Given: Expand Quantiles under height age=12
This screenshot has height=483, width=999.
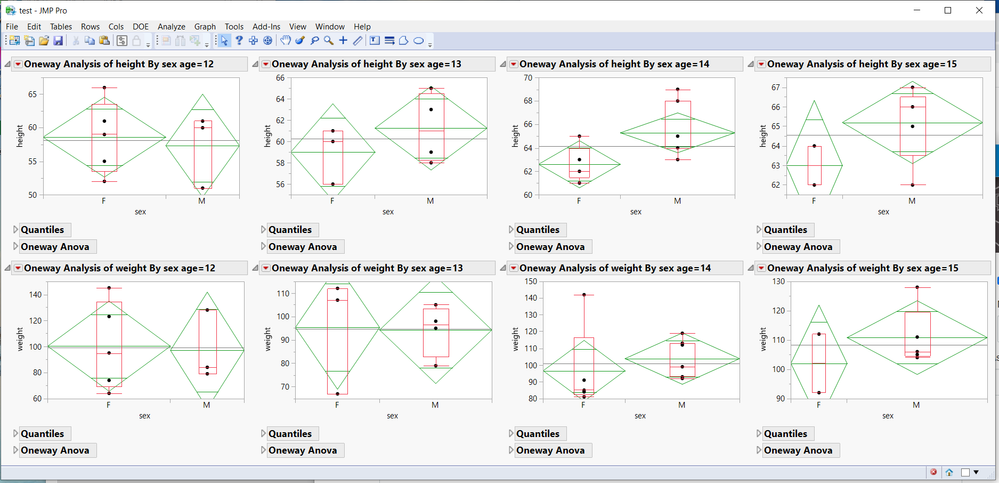Looking at the screenshot, I should pos(16,230).
